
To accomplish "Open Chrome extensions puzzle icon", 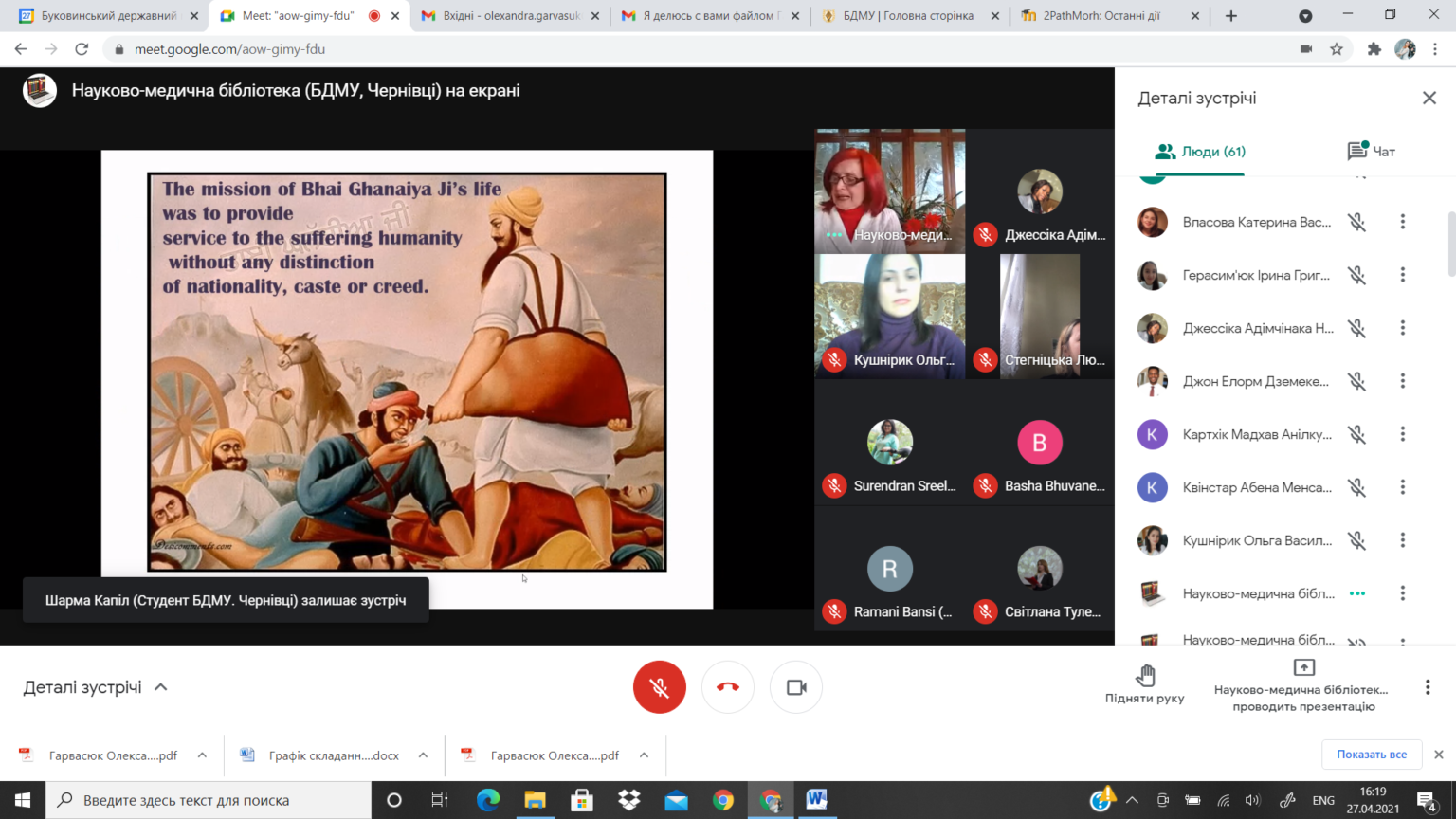I will (x=1374, y=49).
